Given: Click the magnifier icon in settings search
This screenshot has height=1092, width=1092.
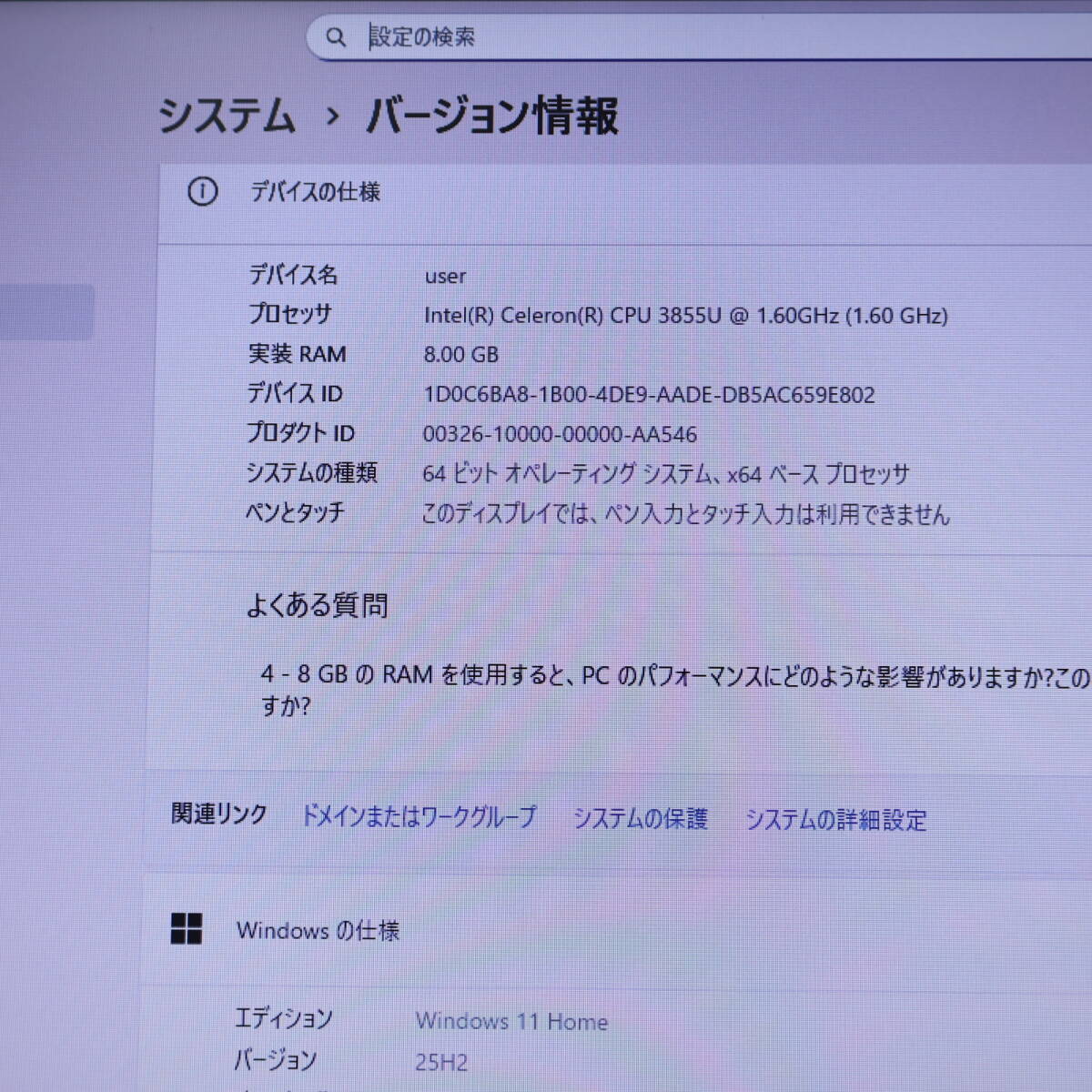Looking at the screenshot, I should [x=336, y=37].
